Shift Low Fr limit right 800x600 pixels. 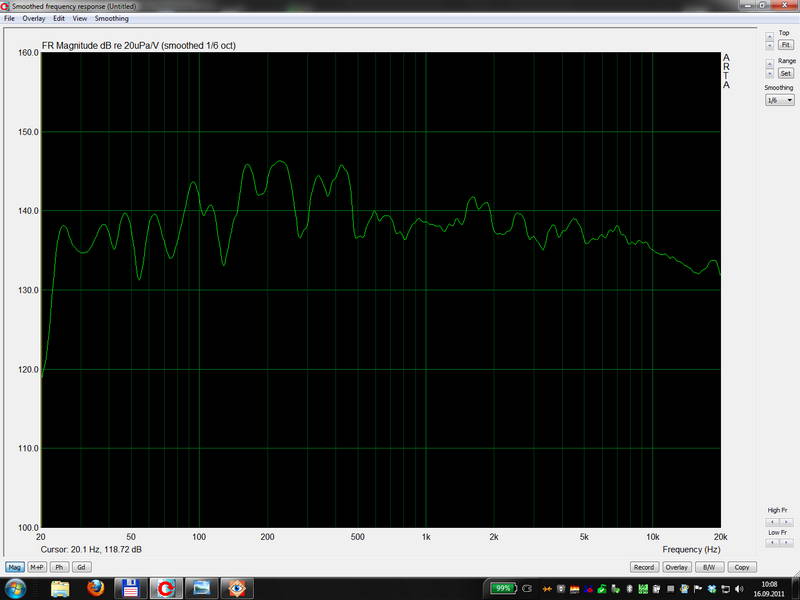coord(786,542)
